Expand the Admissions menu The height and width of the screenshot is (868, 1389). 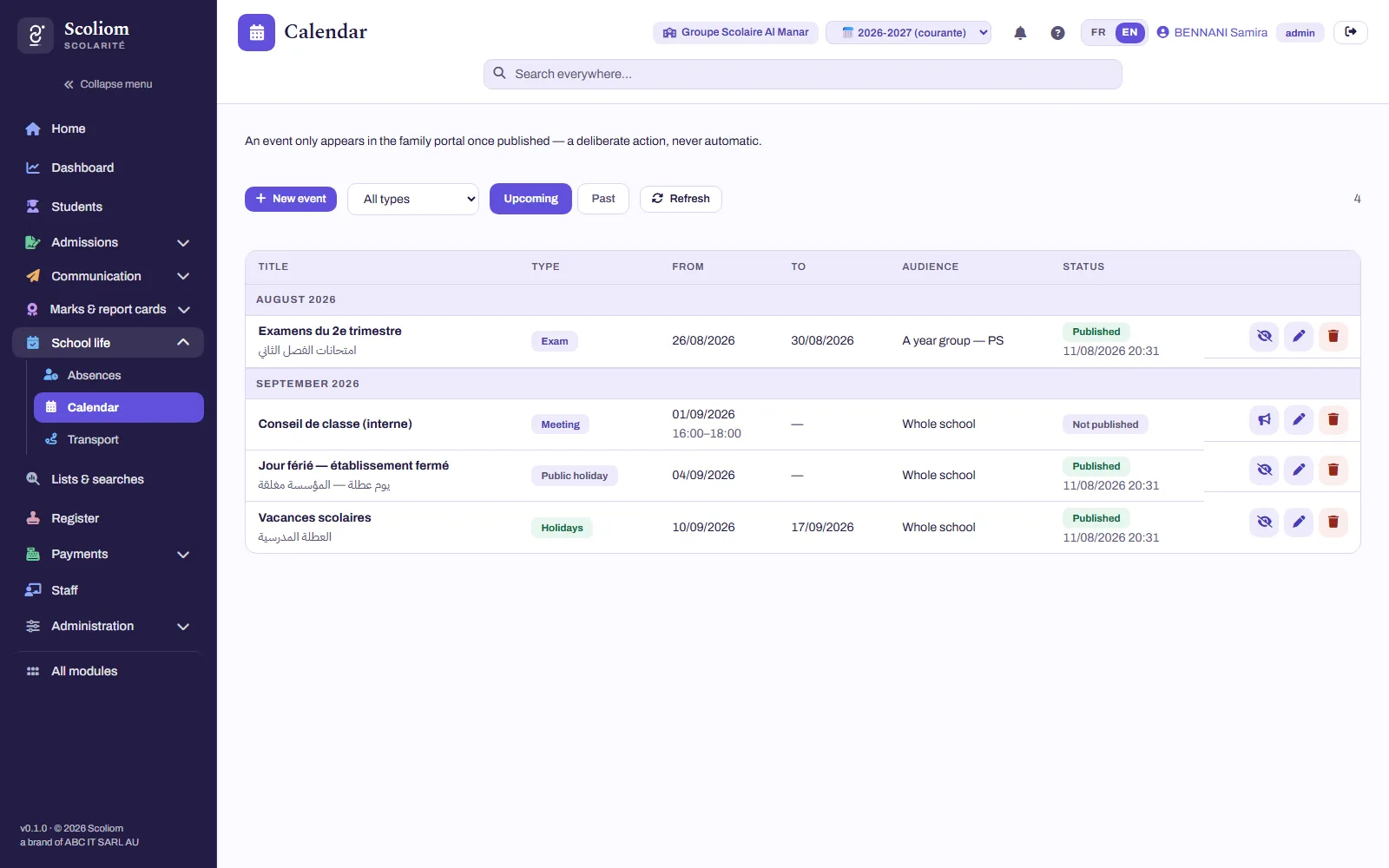click(x=108, y=242)
